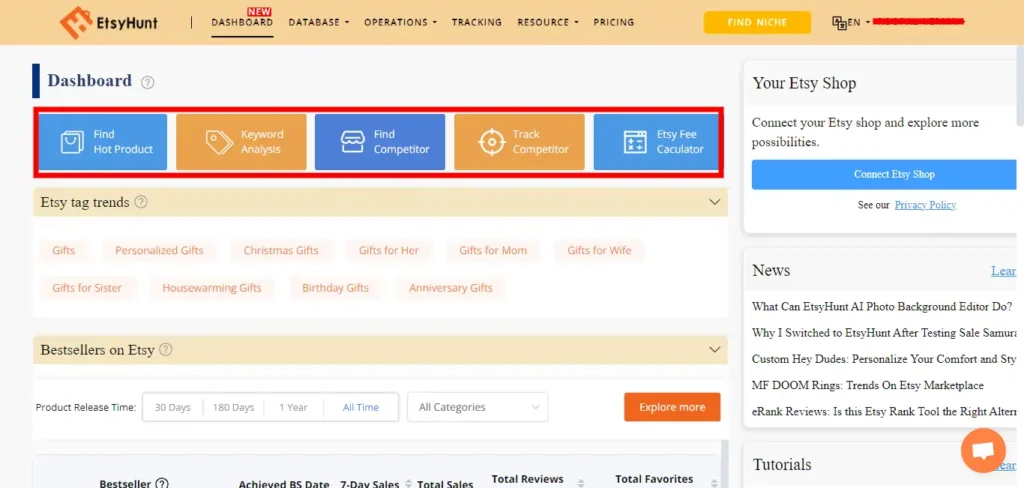Image resolution: width=1024 pixels, height=488 pixels.
Task: Select the 180 Days release time
Action: (233, 407)
